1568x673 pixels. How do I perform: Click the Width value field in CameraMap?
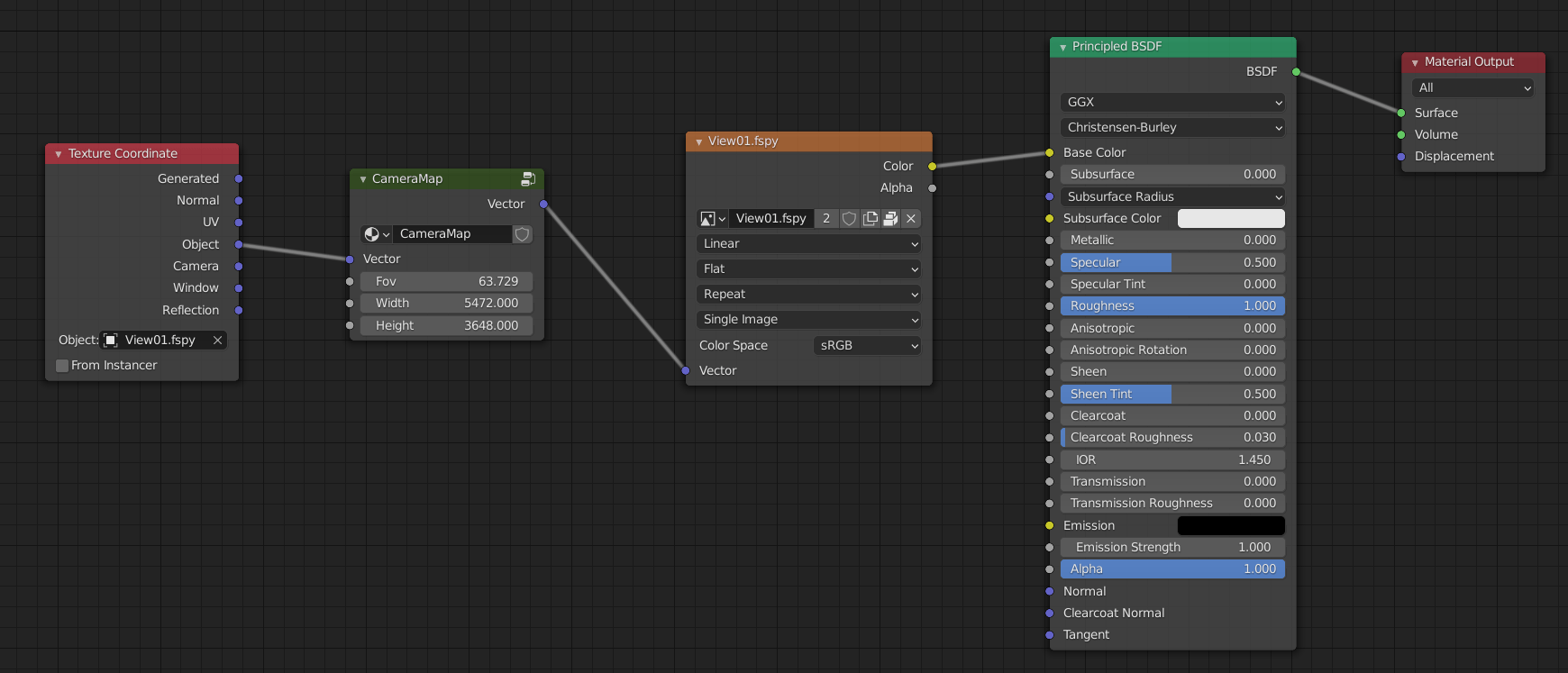coord(446,304)
